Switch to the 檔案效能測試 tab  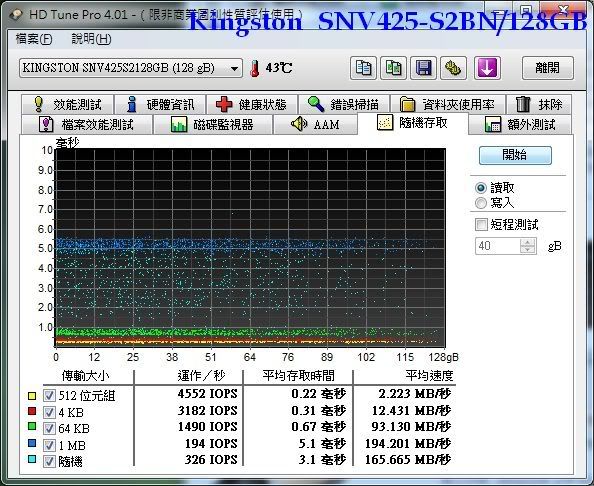(x=87, y=124)
